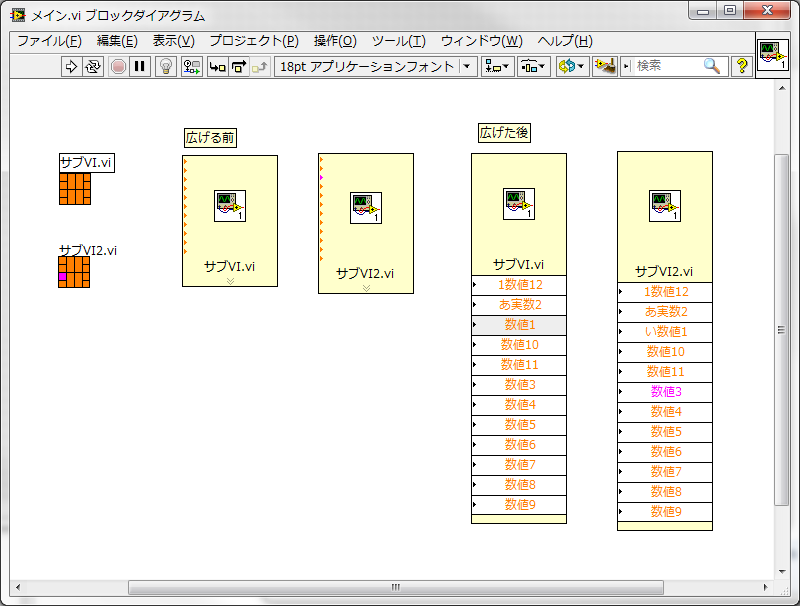This screenshot has height=606, width=800.
Task: Click the horizontal scrollbar thumb
Action: (396, 587)
